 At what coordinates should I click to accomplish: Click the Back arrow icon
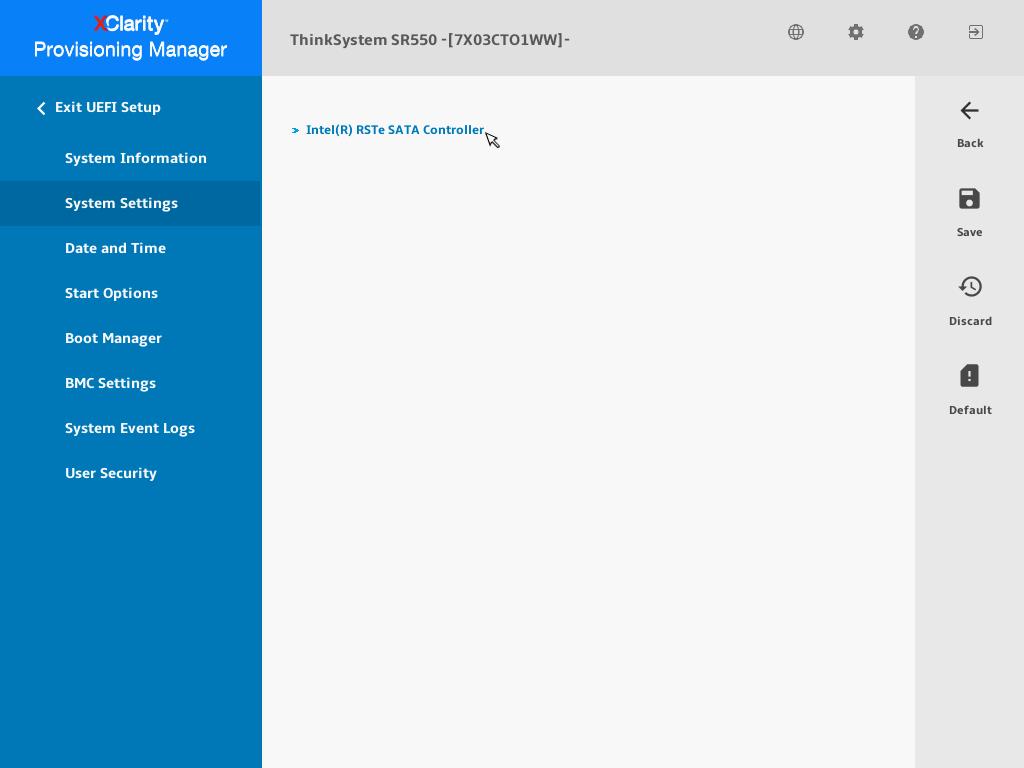click(x=969, y=111)
